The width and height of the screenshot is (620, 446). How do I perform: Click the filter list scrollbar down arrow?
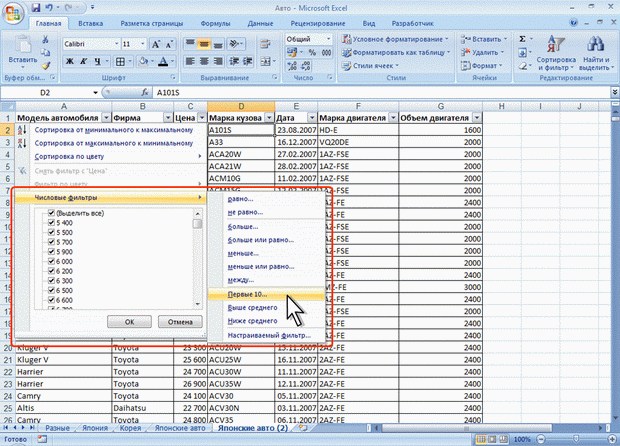click(x=197, y=304)
